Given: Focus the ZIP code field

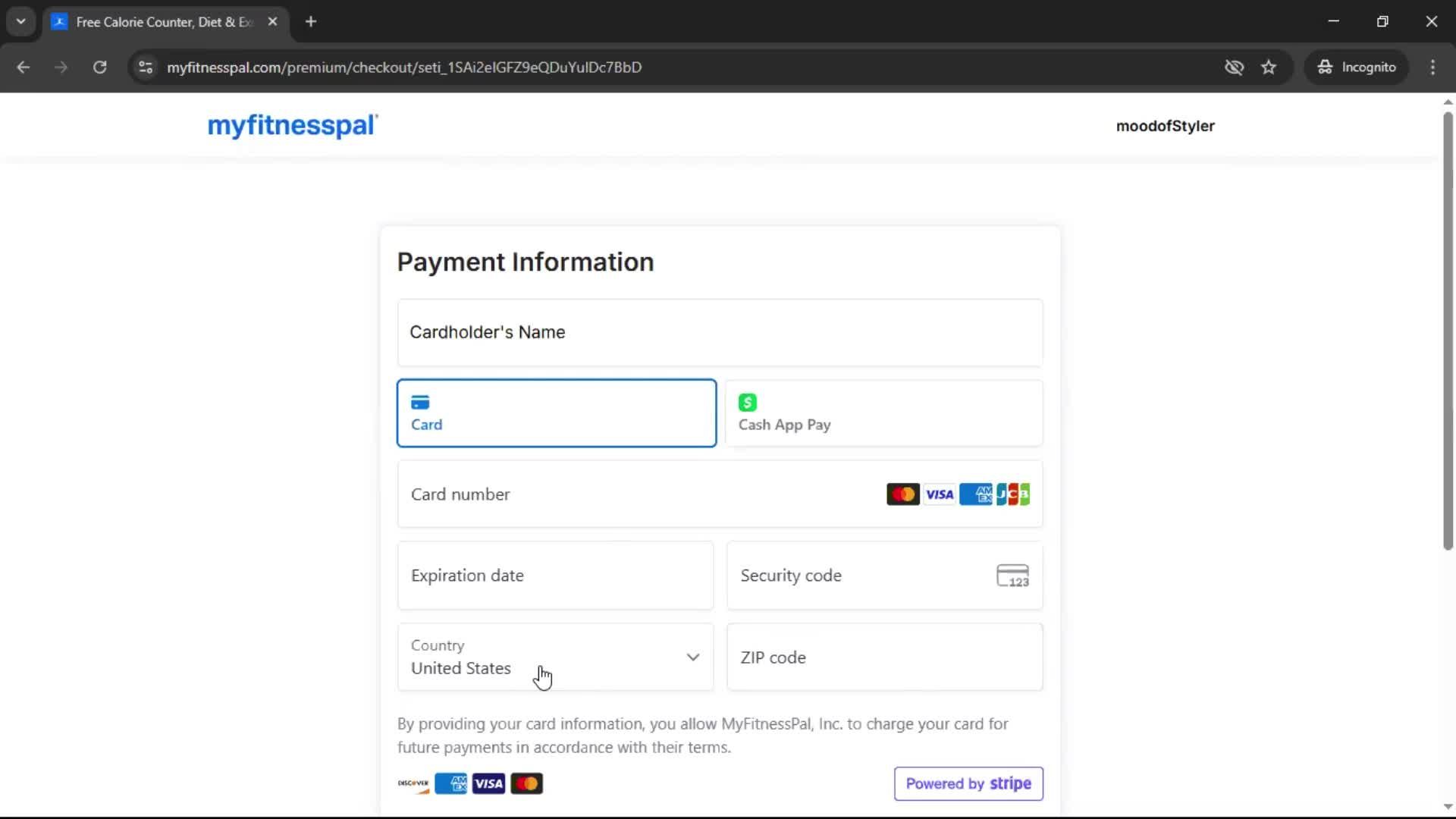Looking at the screenshot, I should (884, 657).
